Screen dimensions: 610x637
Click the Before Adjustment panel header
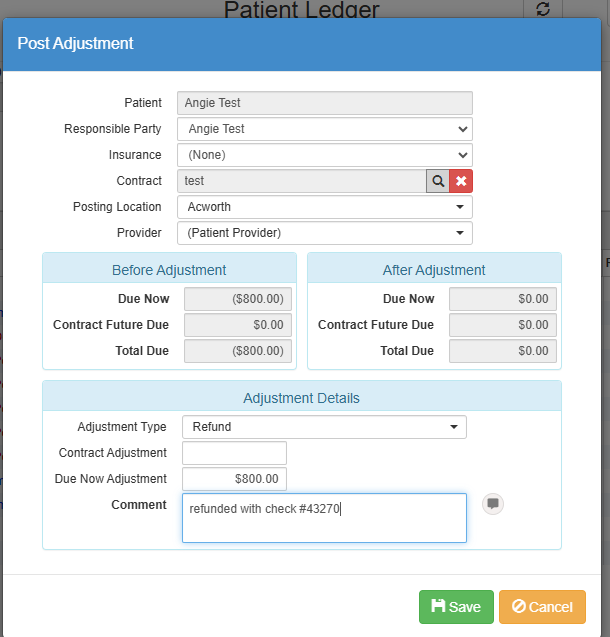(169, 270)
